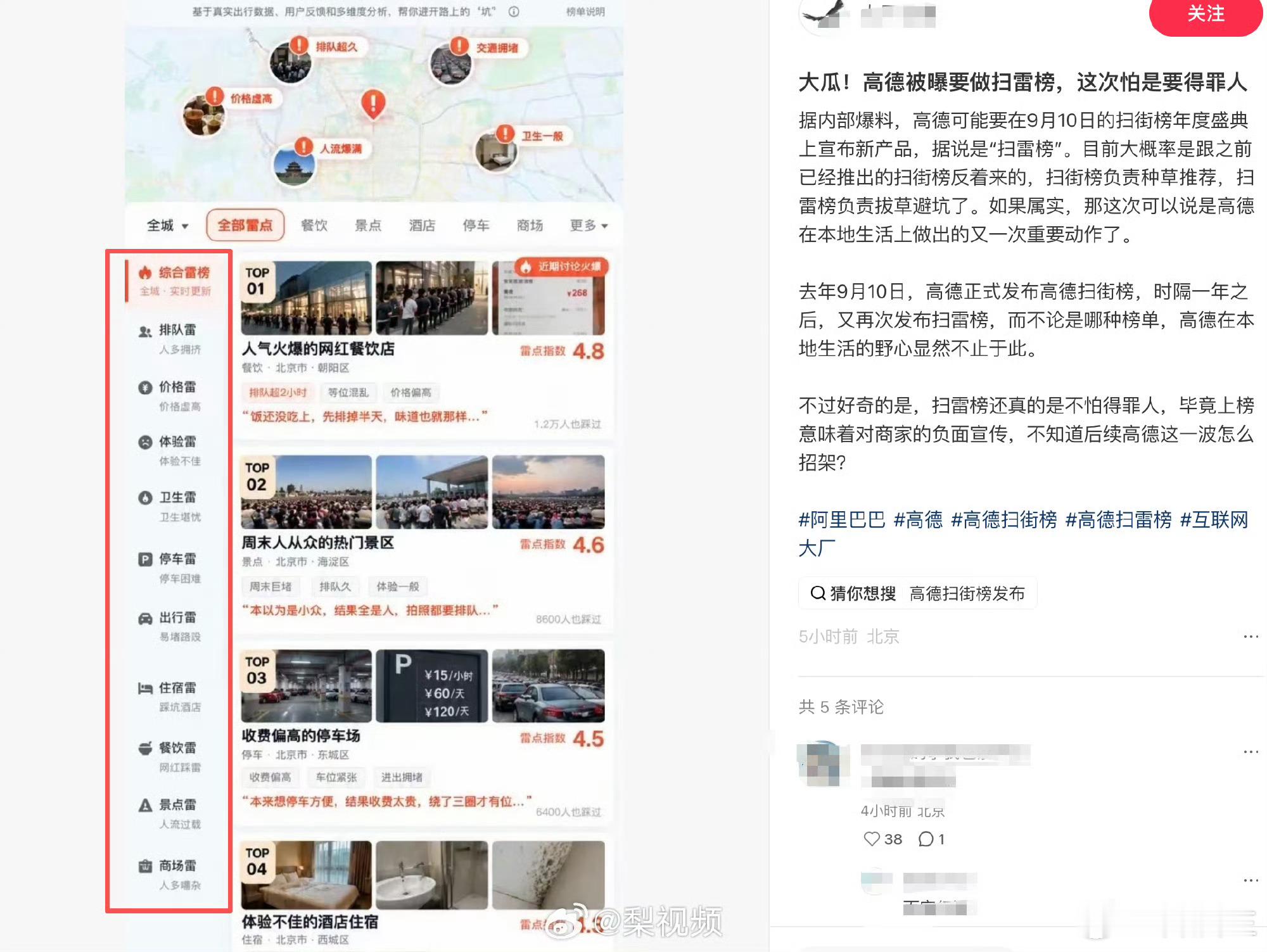Click the red center alert map pin

pos(373,104)
